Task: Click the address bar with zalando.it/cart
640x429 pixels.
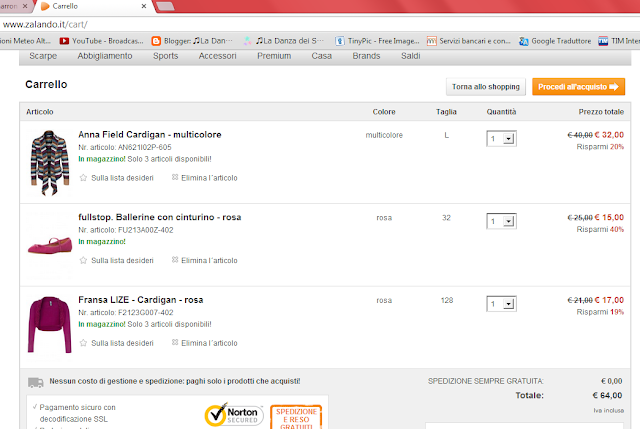Action: [x=318, y=24]
